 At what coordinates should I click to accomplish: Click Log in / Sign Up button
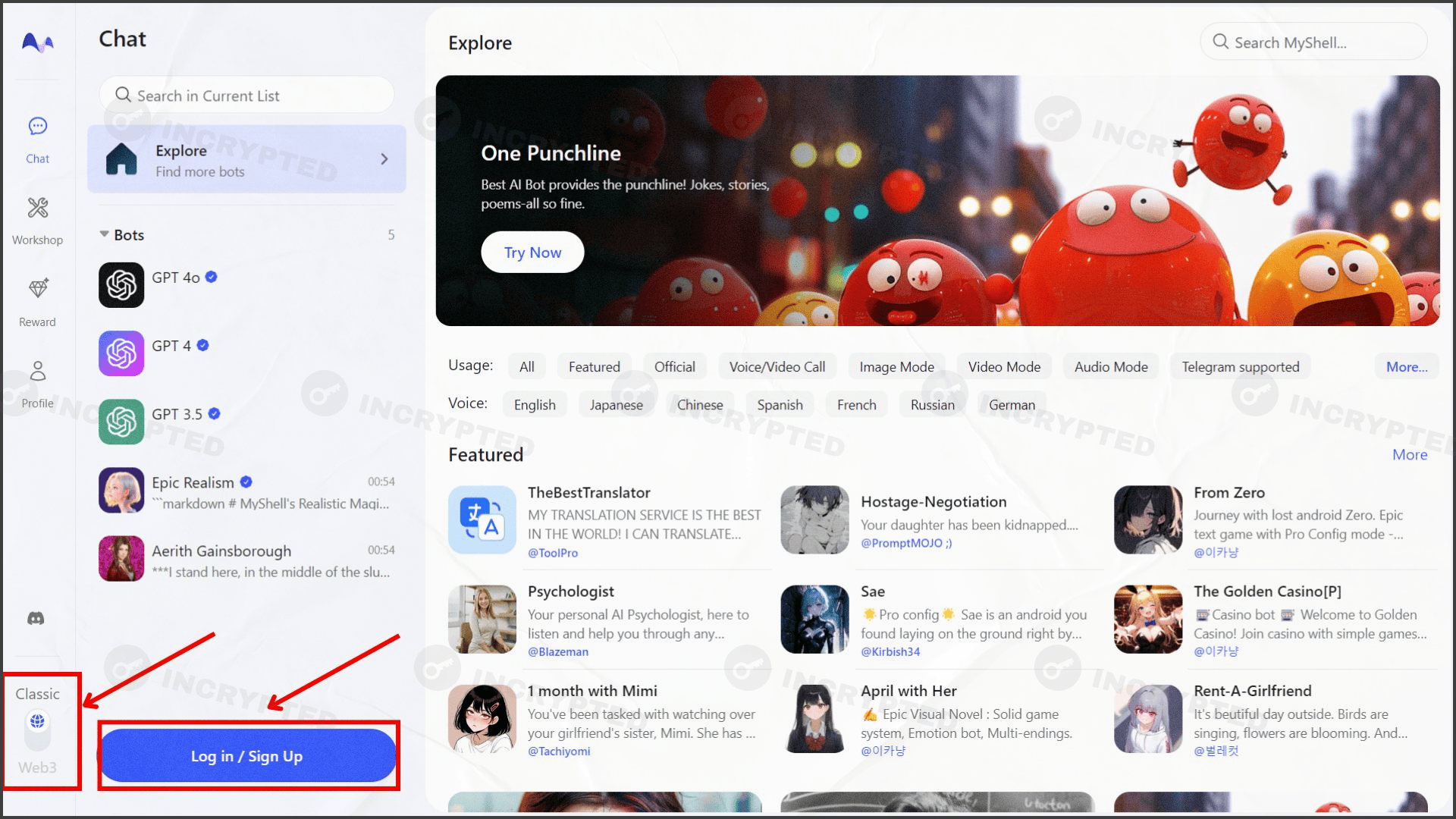click(247, 756)
